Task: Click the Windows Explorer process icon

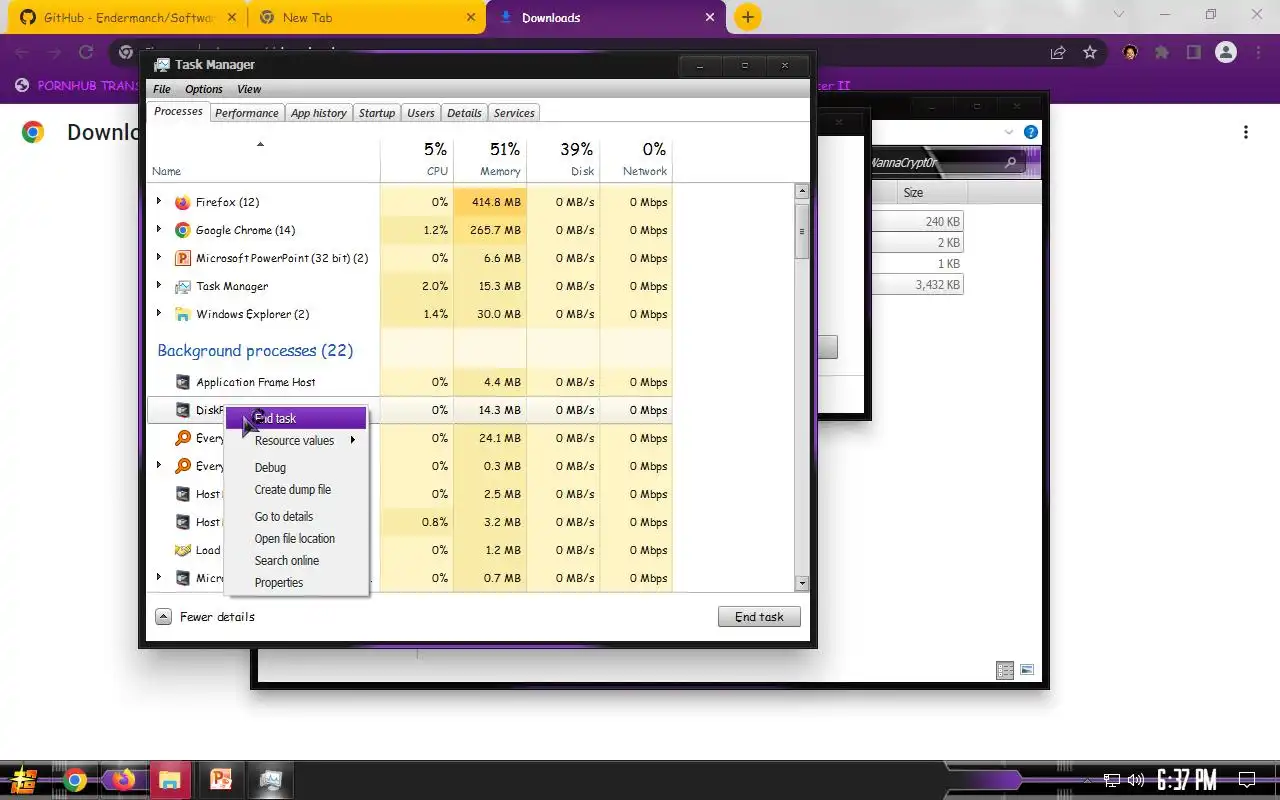Action: 182,314
